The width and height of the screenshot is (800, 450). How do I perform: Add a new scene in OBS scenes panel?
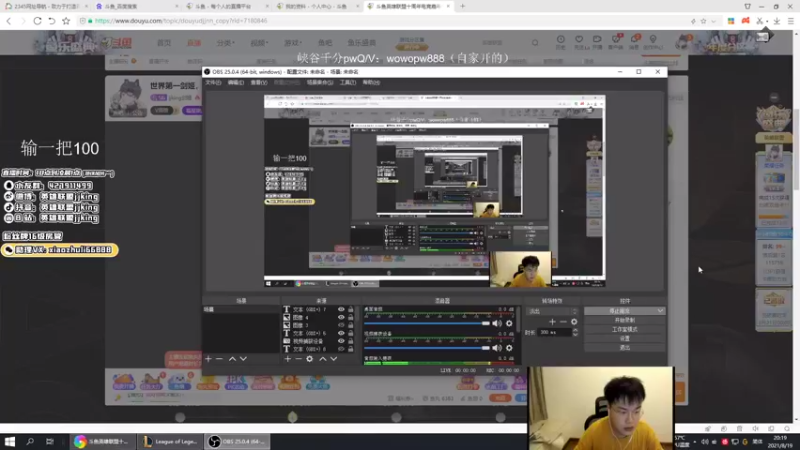tap(208, 359)
